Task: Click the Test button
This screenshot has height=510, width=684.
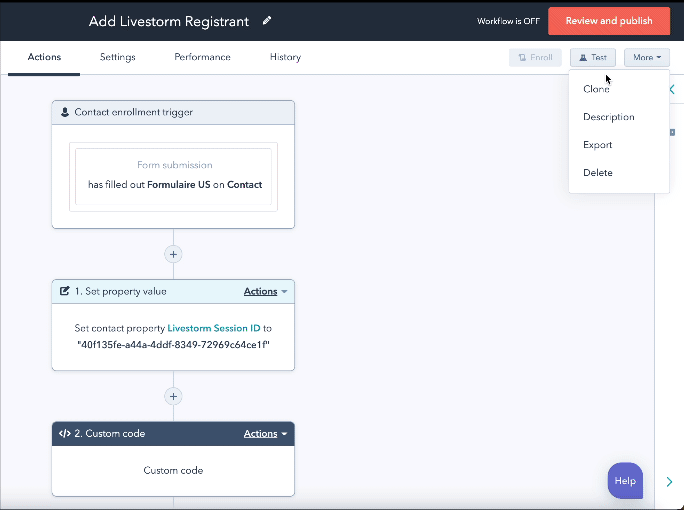Action: click(593, 57)
